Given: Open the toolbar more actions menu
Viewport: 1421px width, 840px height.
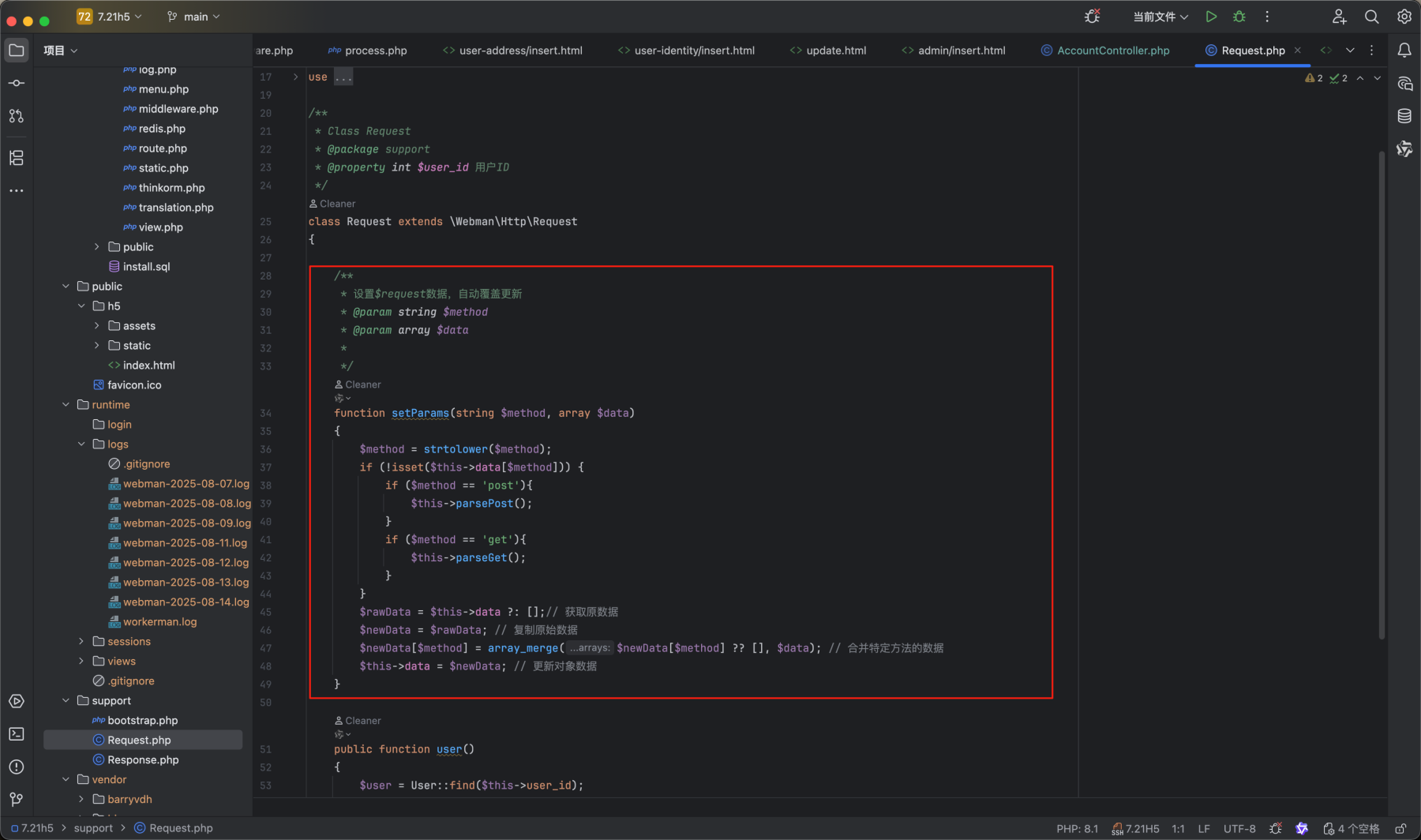Looking at the screenshot, I should click(1267, 17).
